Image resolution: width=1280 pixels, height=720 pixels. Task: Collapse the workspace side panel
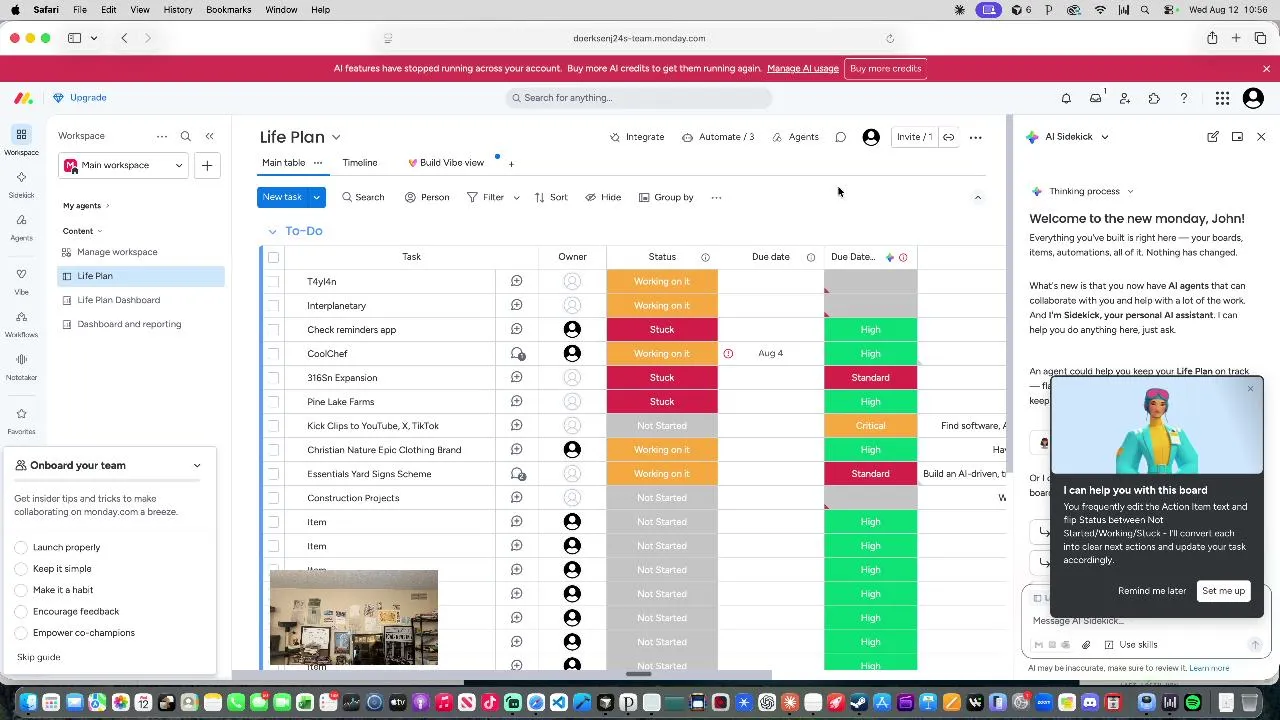tap(209, 136)
